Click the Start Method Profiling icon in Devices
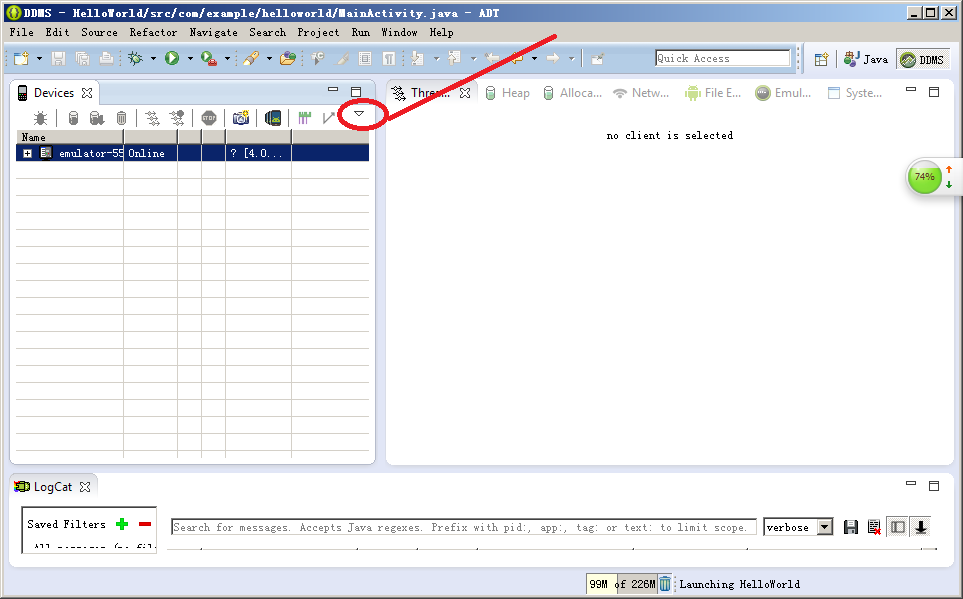 177,118
